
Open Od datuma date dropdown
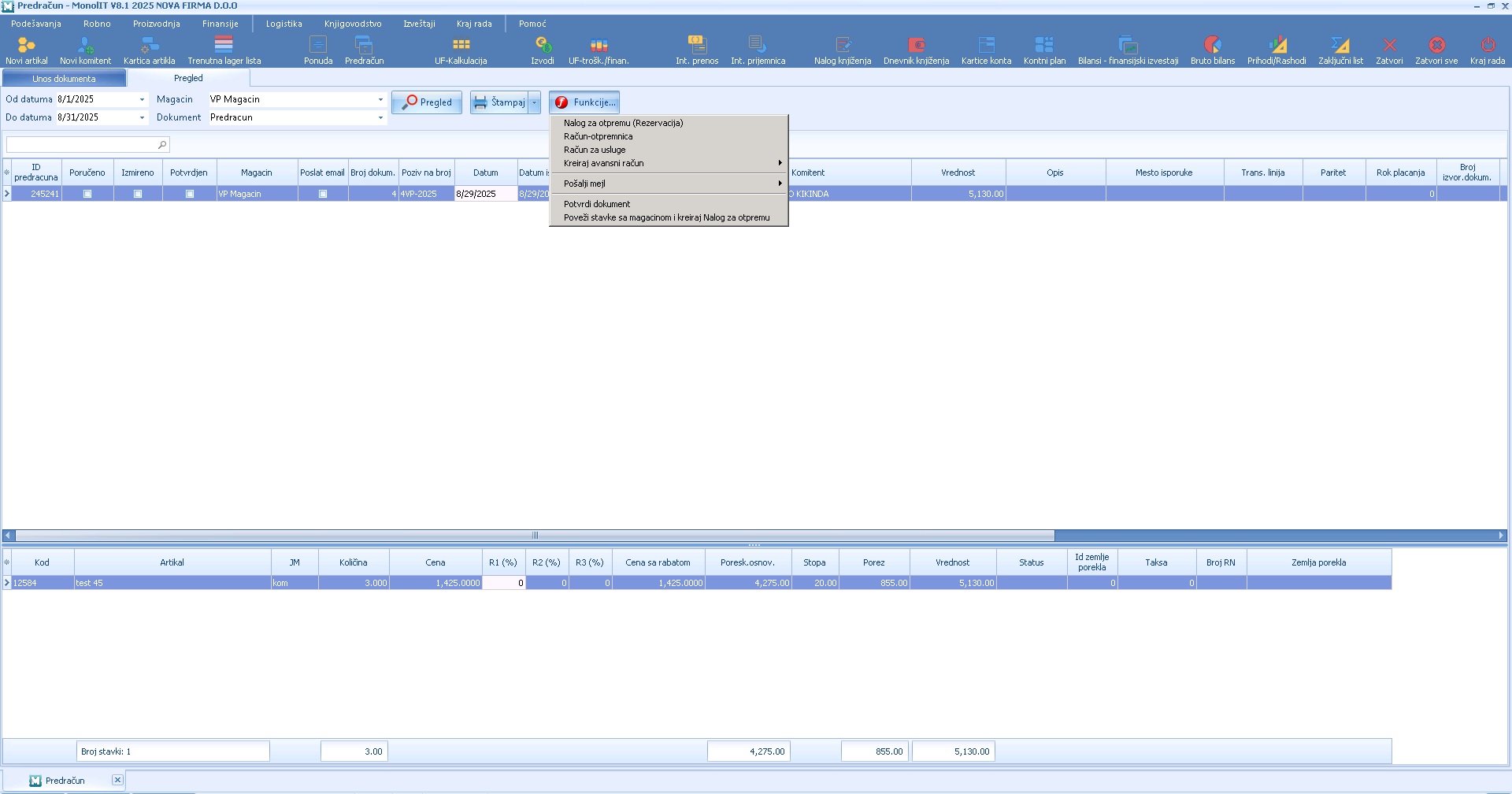point(142,100)
